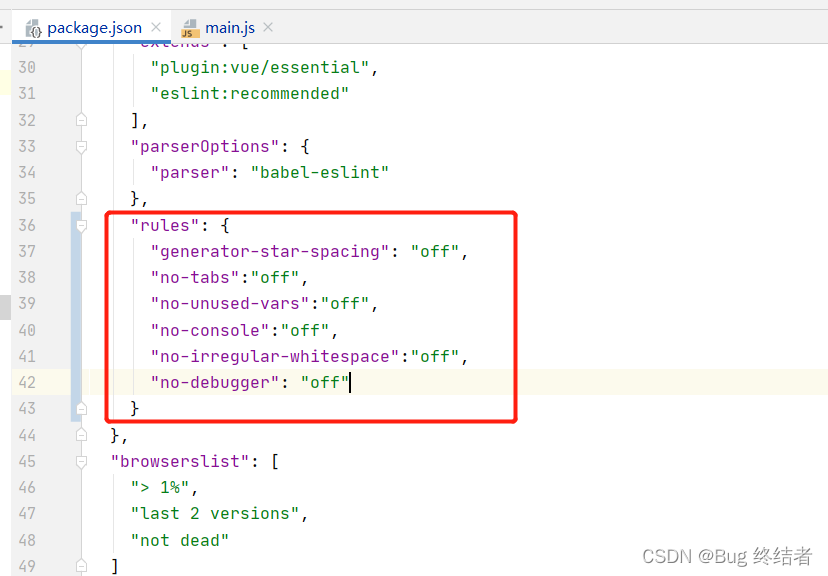Click line number 40 in gutter
828x576 pixels.
pyautogui.click(x=27, y=331)
